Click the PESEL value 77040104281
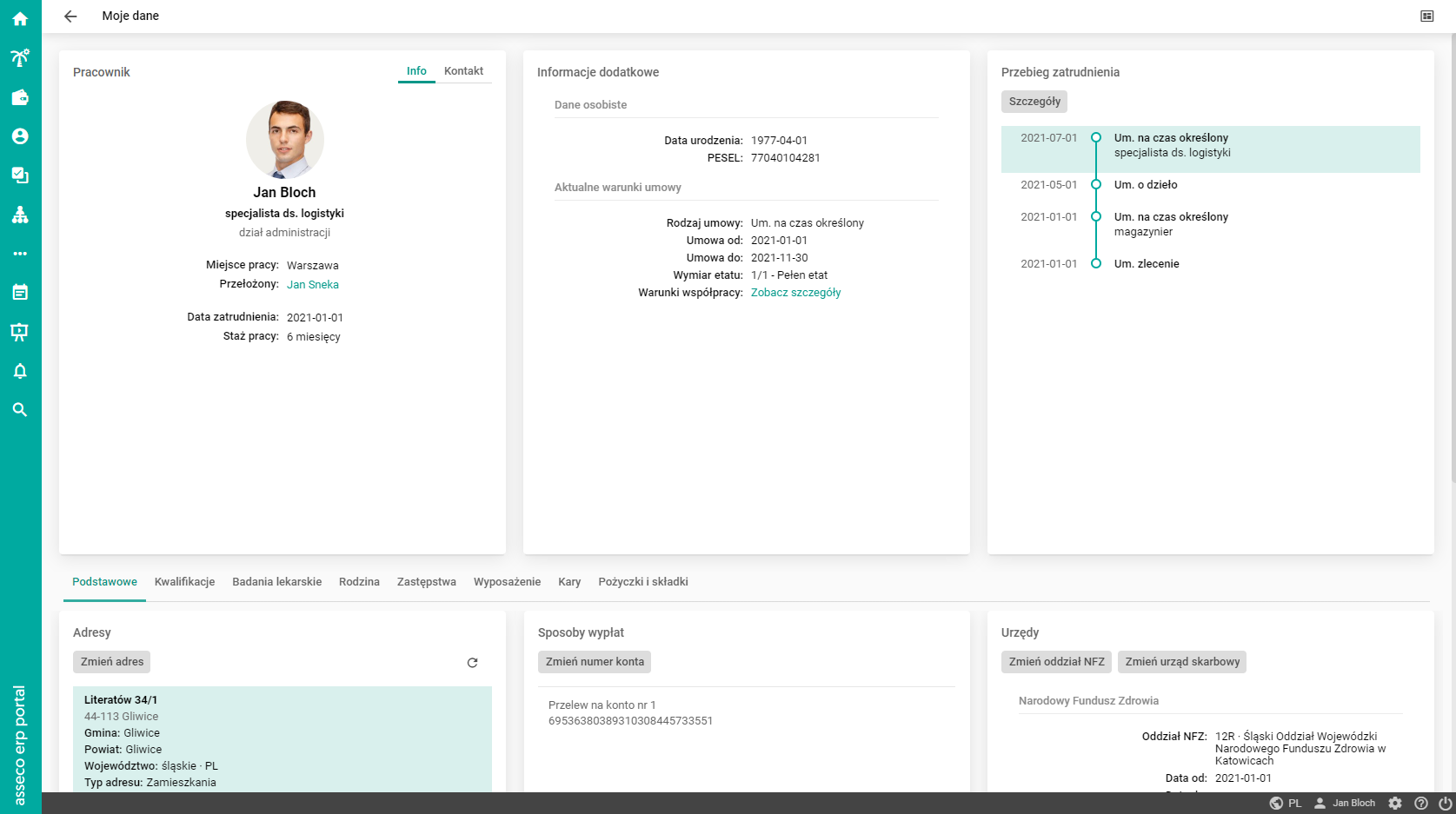This screenshot has width=1456, height=814. pos(786,158)
